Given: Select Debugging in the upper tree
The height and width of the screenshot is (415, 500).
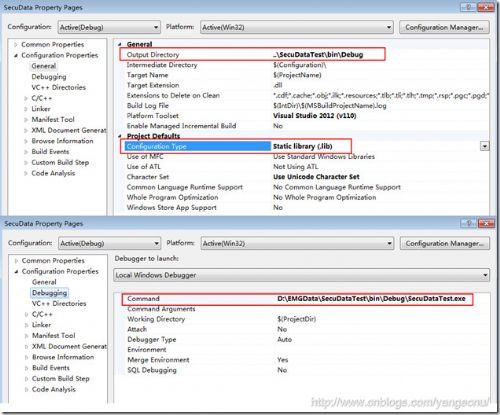Looking at the screenshot, I should click(x=49, y=77).
